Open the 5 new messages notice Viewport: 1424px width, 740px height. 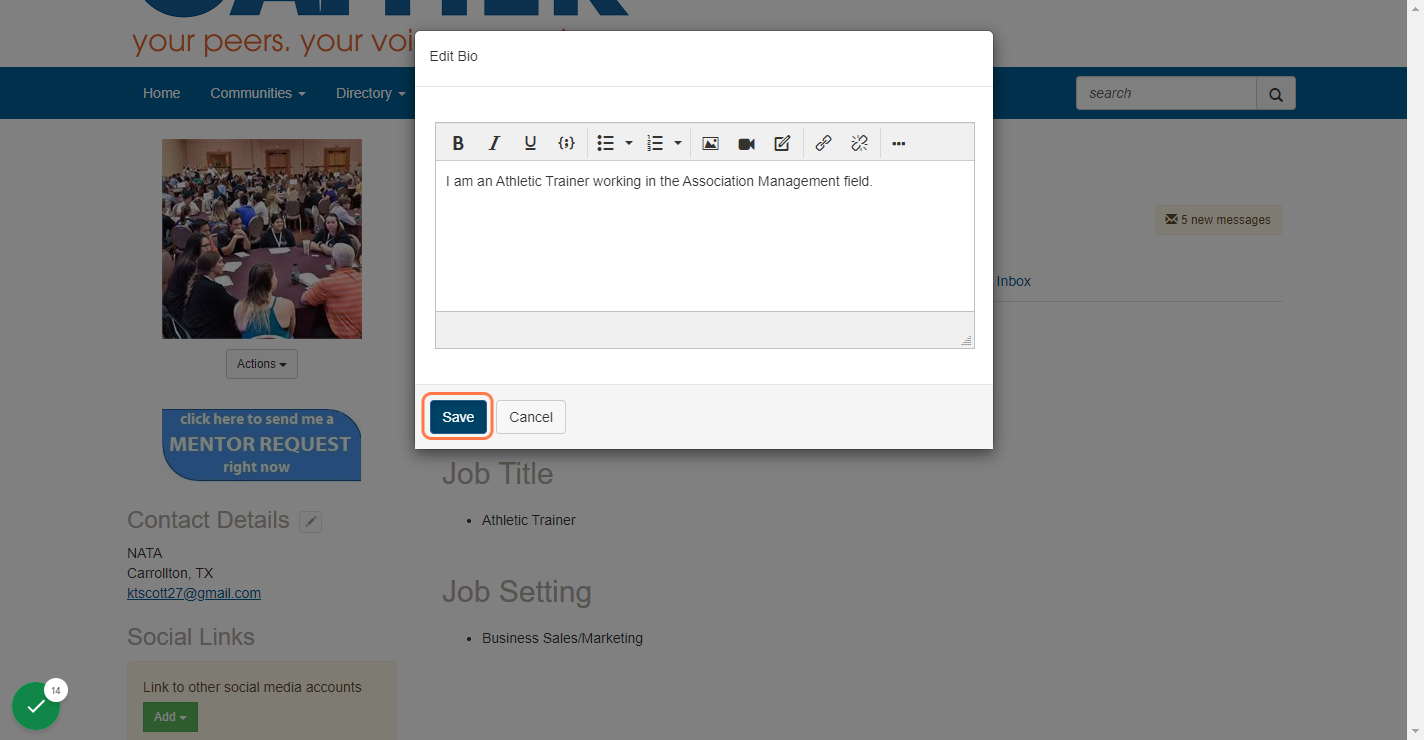coord(1218,220)
